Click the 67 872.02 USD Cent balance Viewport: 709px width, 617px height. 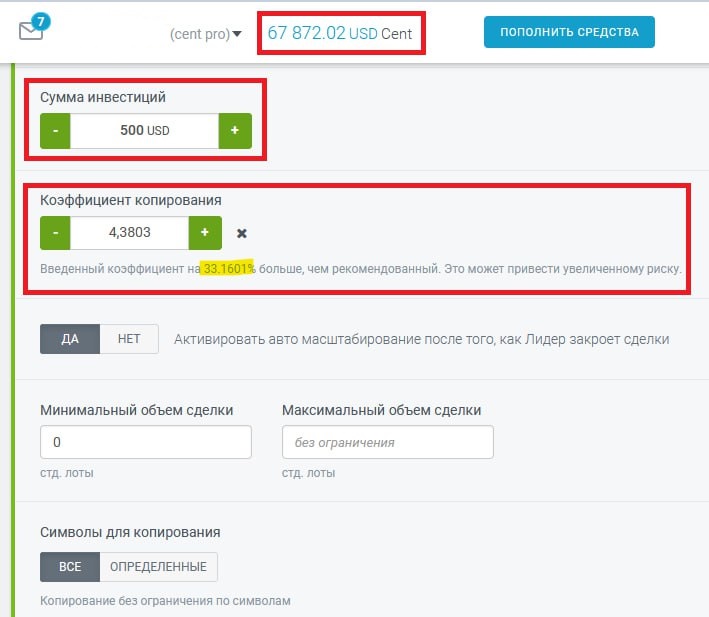(340, 33)
